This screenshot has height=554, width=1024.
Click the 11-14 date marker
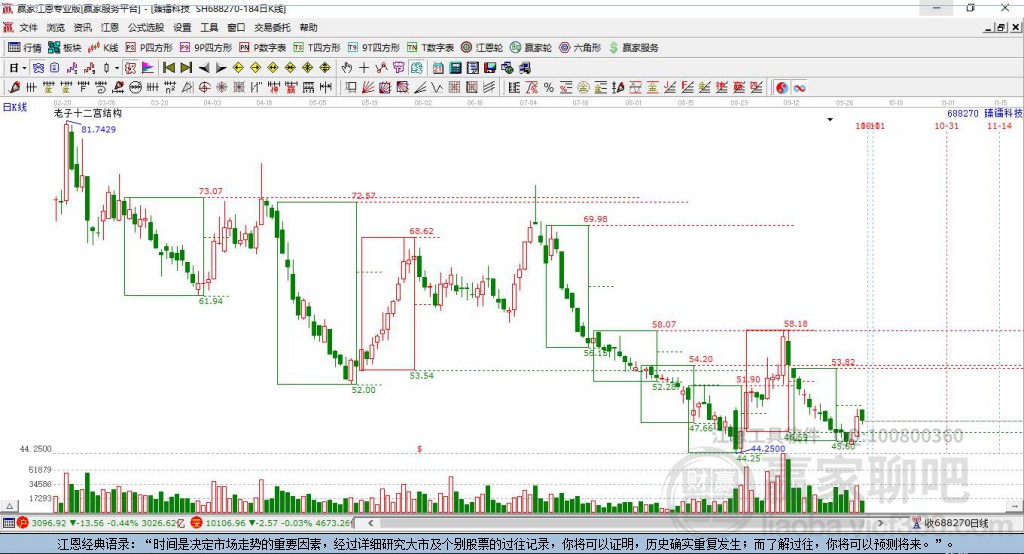coord(999,125)
